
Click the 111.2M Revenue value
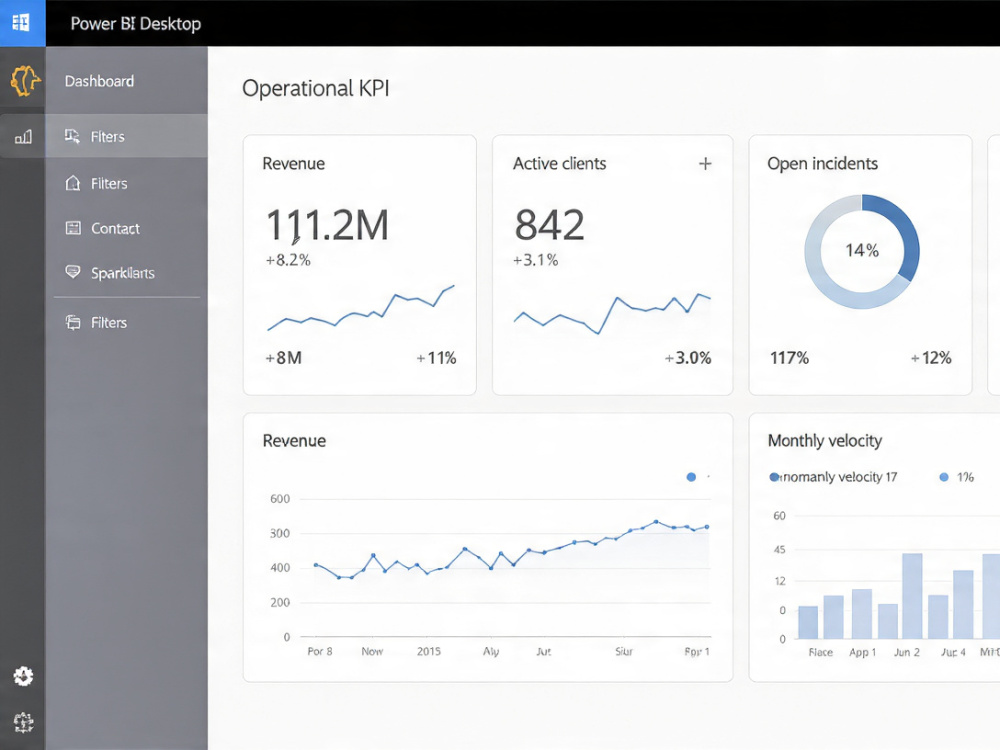327,225
